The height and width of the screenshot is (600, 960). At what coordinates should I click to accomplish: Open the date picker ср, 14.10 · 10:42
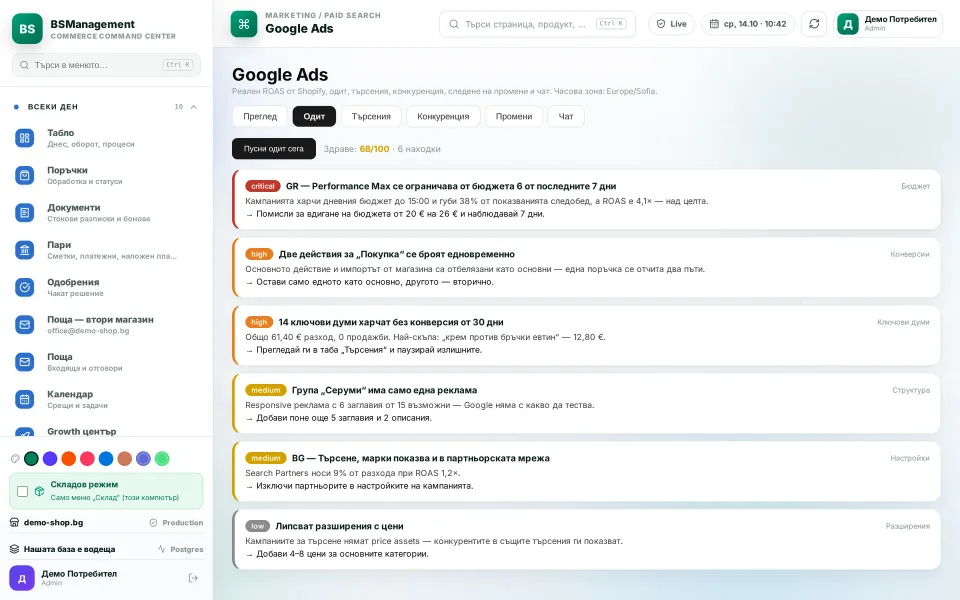click(x=748, y=24)
